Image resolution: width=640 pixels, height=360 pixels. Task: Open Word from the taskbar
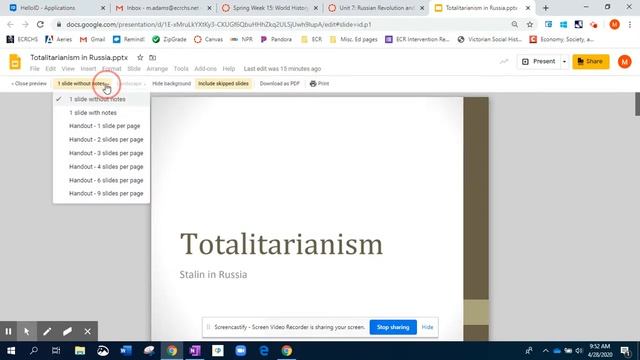pyautogui.click(x=126, y=351)
